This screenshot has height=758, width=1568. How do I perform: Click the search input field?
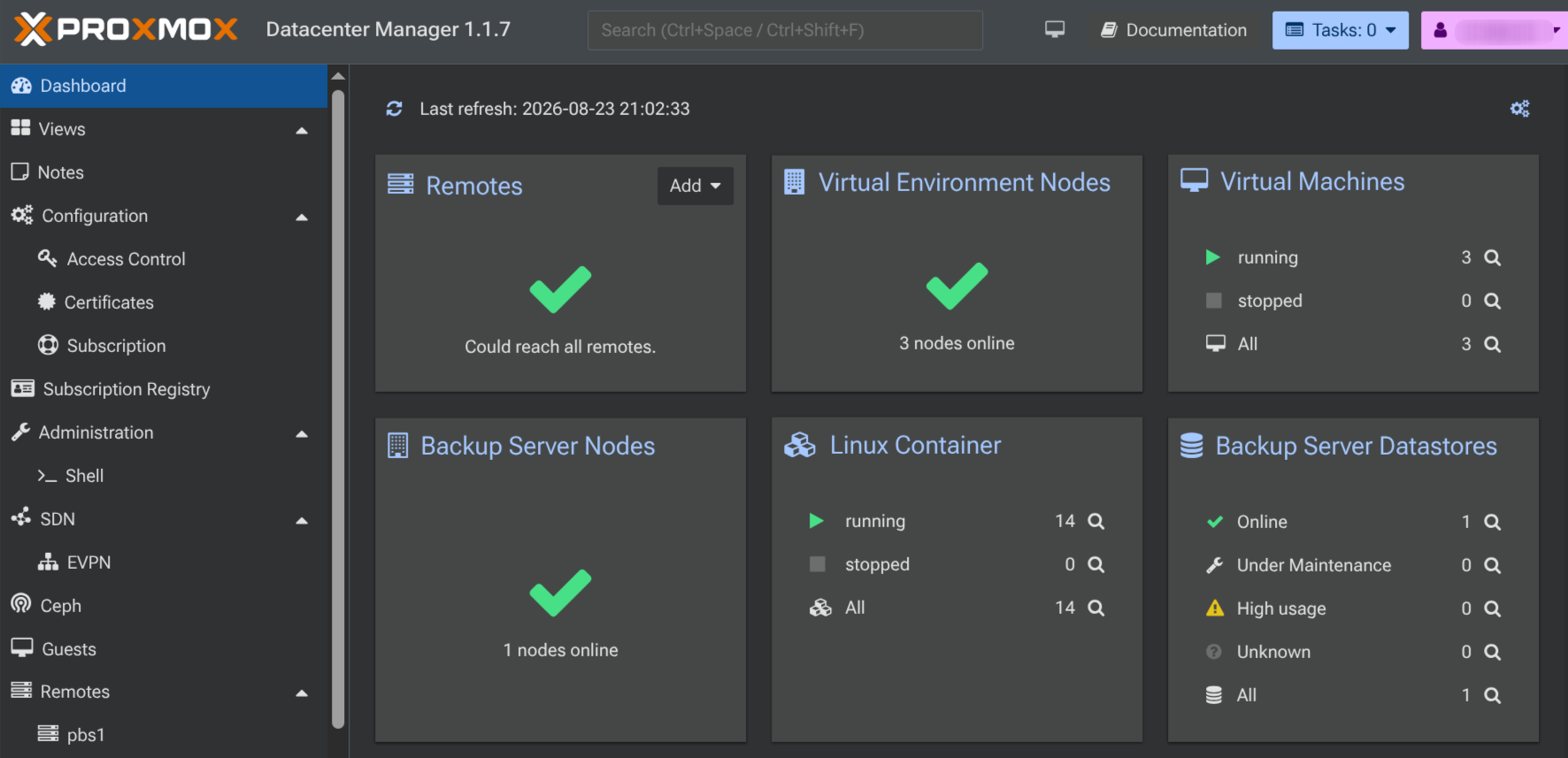click(x=785, y=30)
